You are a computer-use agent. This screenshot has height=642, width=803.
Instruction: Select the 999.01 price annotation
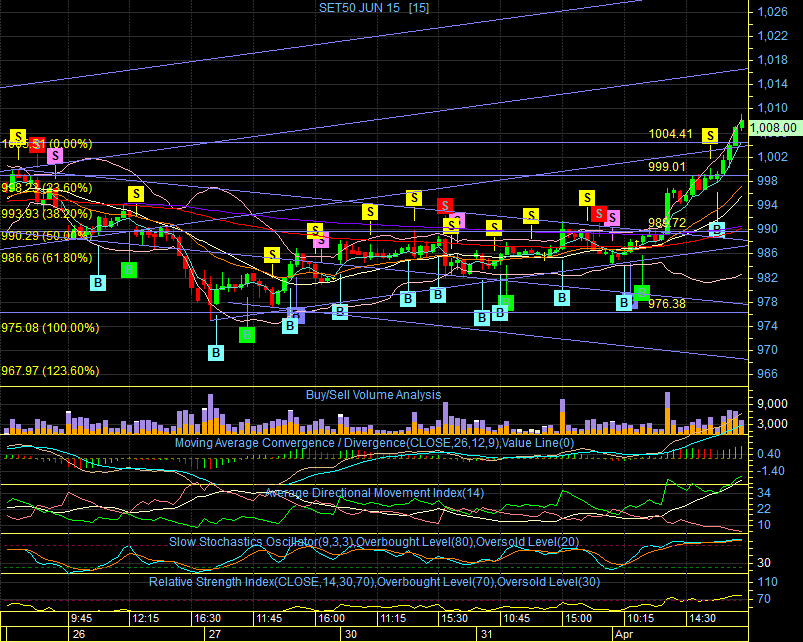tap(666, 167)
